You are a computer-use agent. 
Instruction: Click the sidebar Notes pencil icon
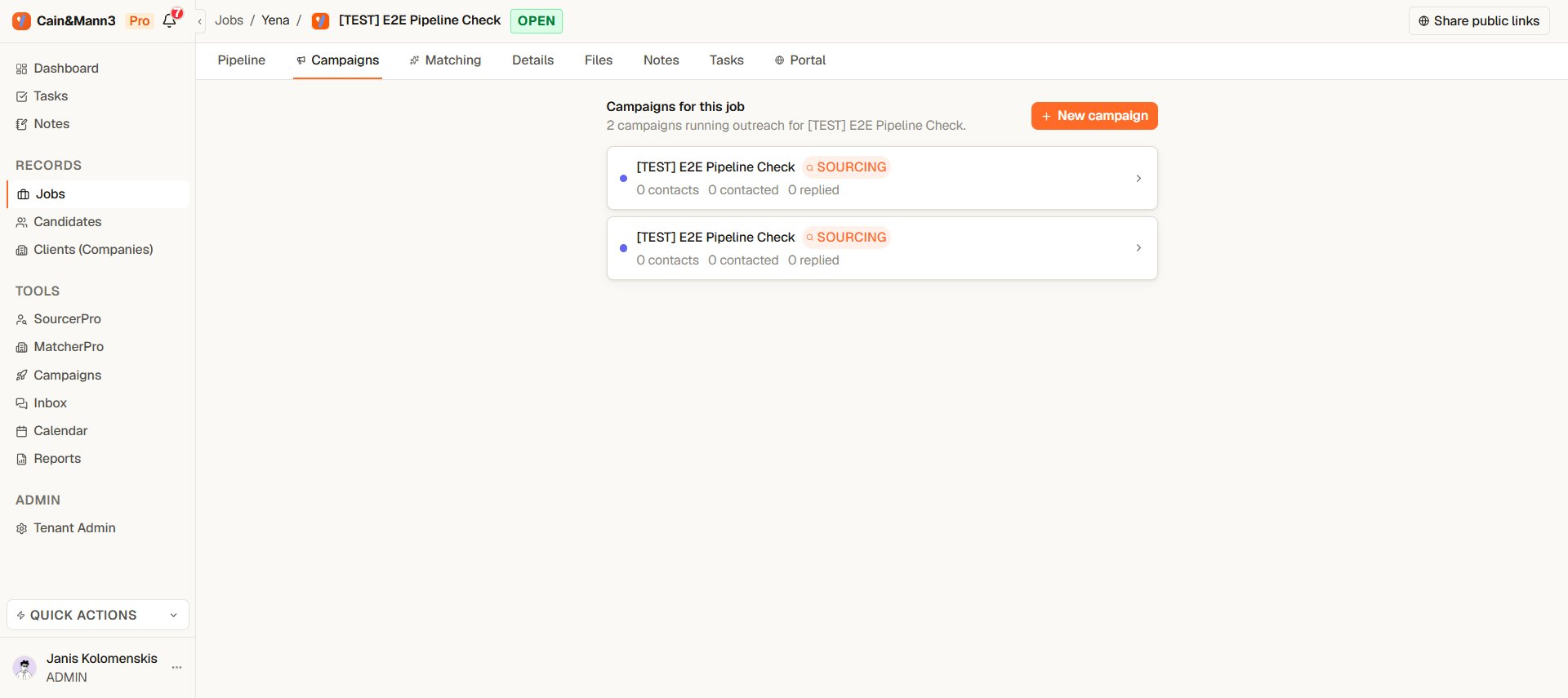pyautogui.click(x=22, y=124)
